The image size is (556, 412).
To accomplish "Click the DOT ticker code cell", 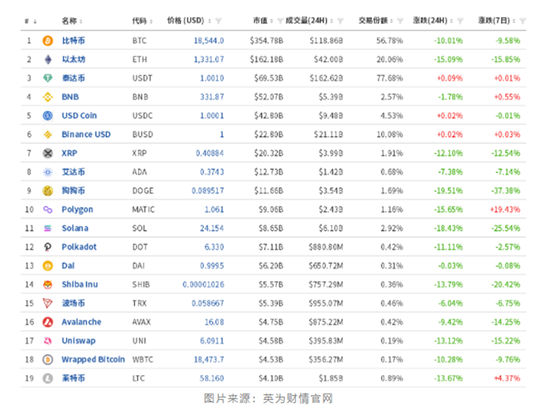I will point(140,247).
